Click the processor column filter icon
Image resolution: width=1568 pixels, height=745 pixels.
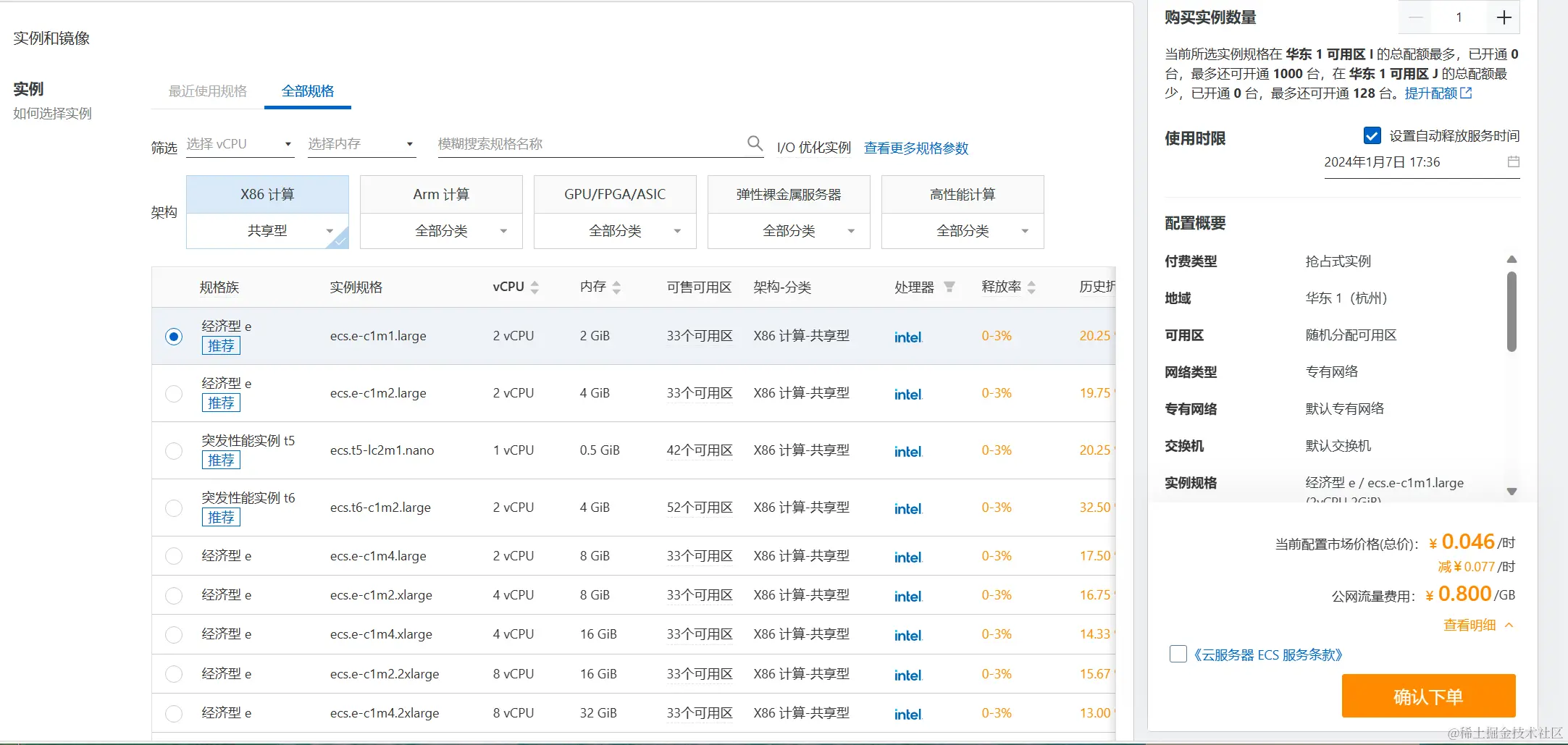click(949, 287)
